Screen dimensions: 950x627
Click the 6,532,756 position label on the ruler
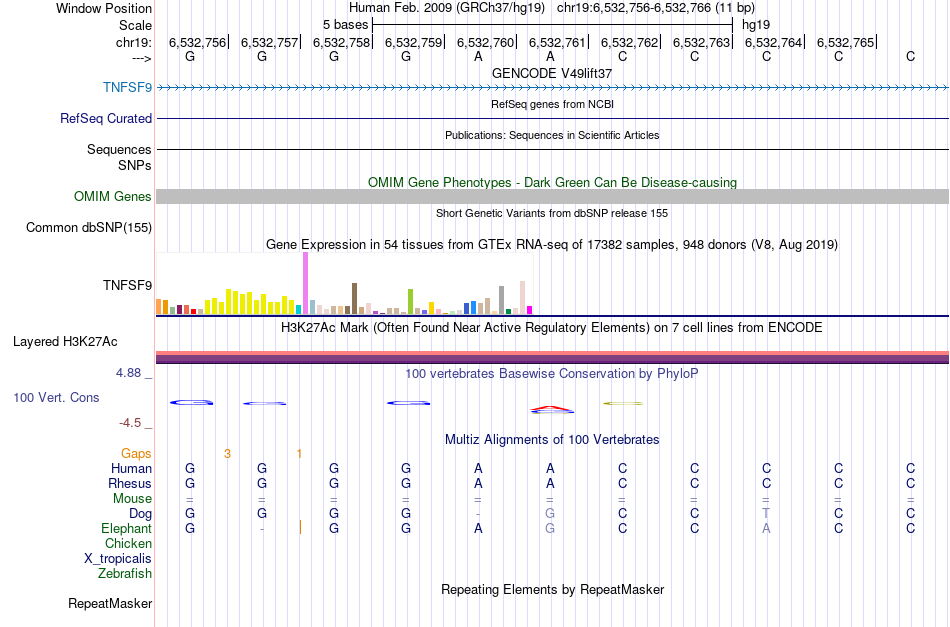coord(197,42)
